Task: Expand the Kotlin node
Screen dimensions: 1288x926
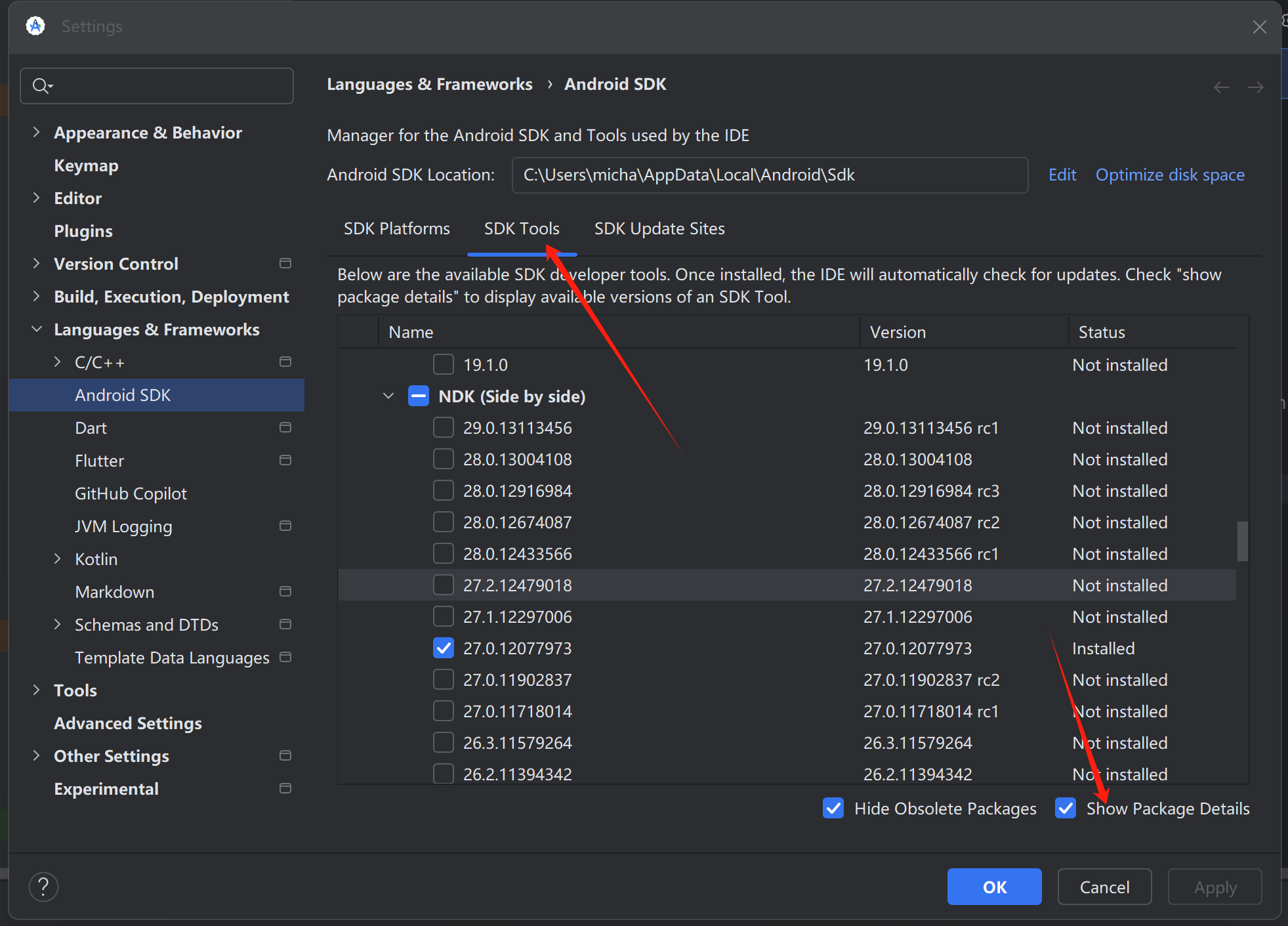Action: [58, 558]
